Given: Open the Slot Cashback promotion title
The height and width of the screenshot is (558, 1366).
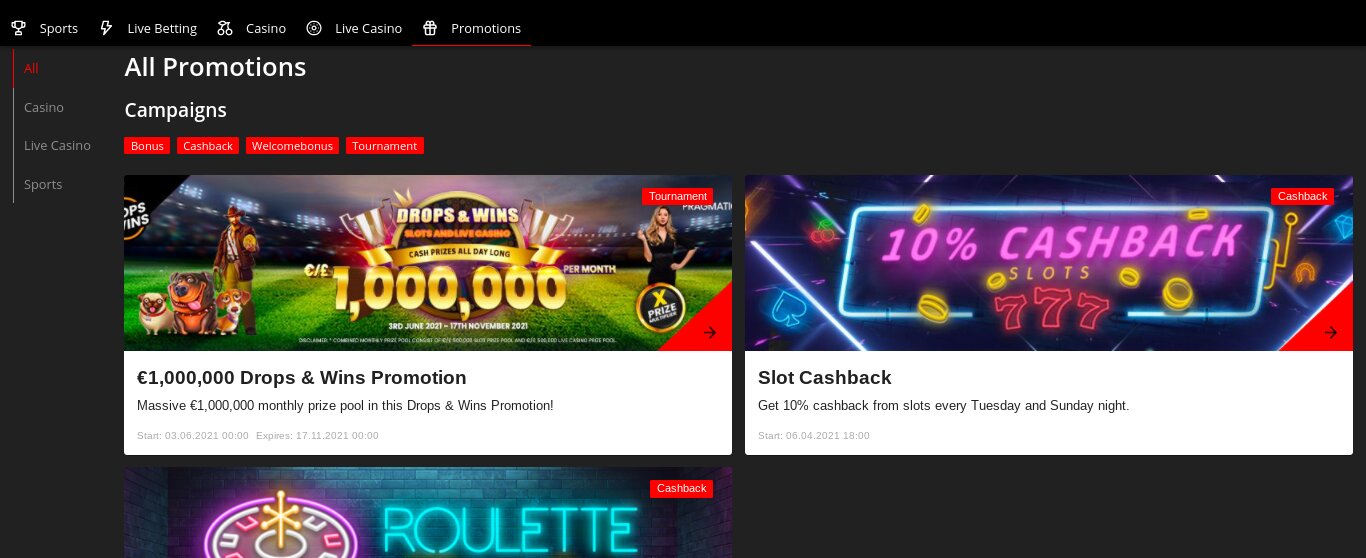Looking at the screenshot, I should (x=825, y=378).
